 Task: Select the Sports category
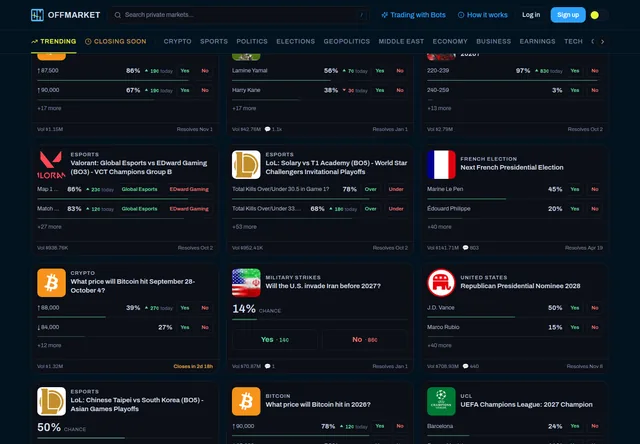(214, 42)
